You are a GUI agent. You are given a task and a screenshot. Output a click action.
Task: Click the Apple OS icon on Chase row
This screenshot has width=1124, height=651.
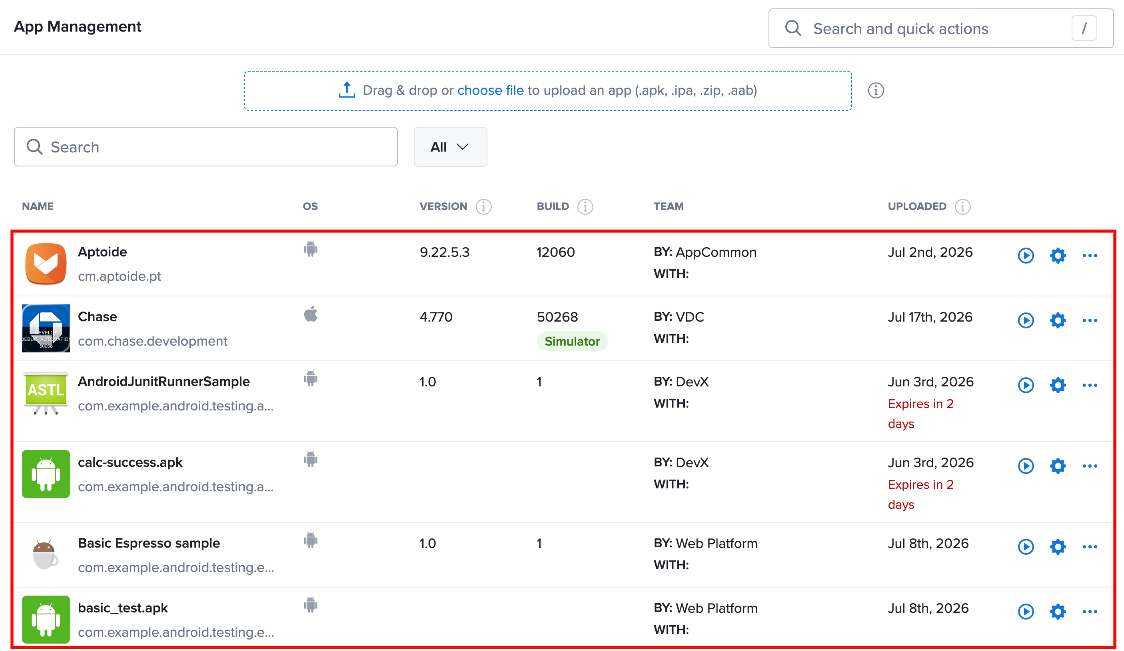click(x=310, y=314)
